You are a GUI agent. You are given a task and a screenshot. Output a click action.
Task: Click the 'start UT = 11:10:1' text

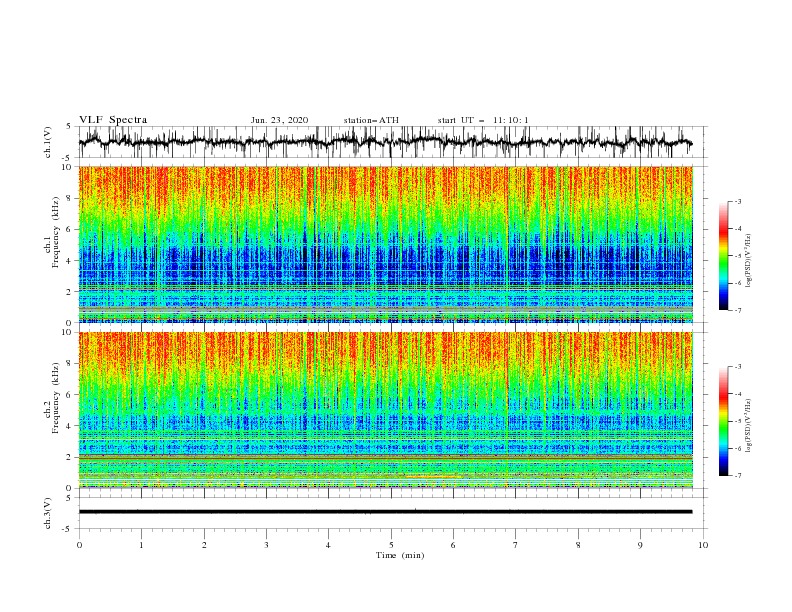483,120
